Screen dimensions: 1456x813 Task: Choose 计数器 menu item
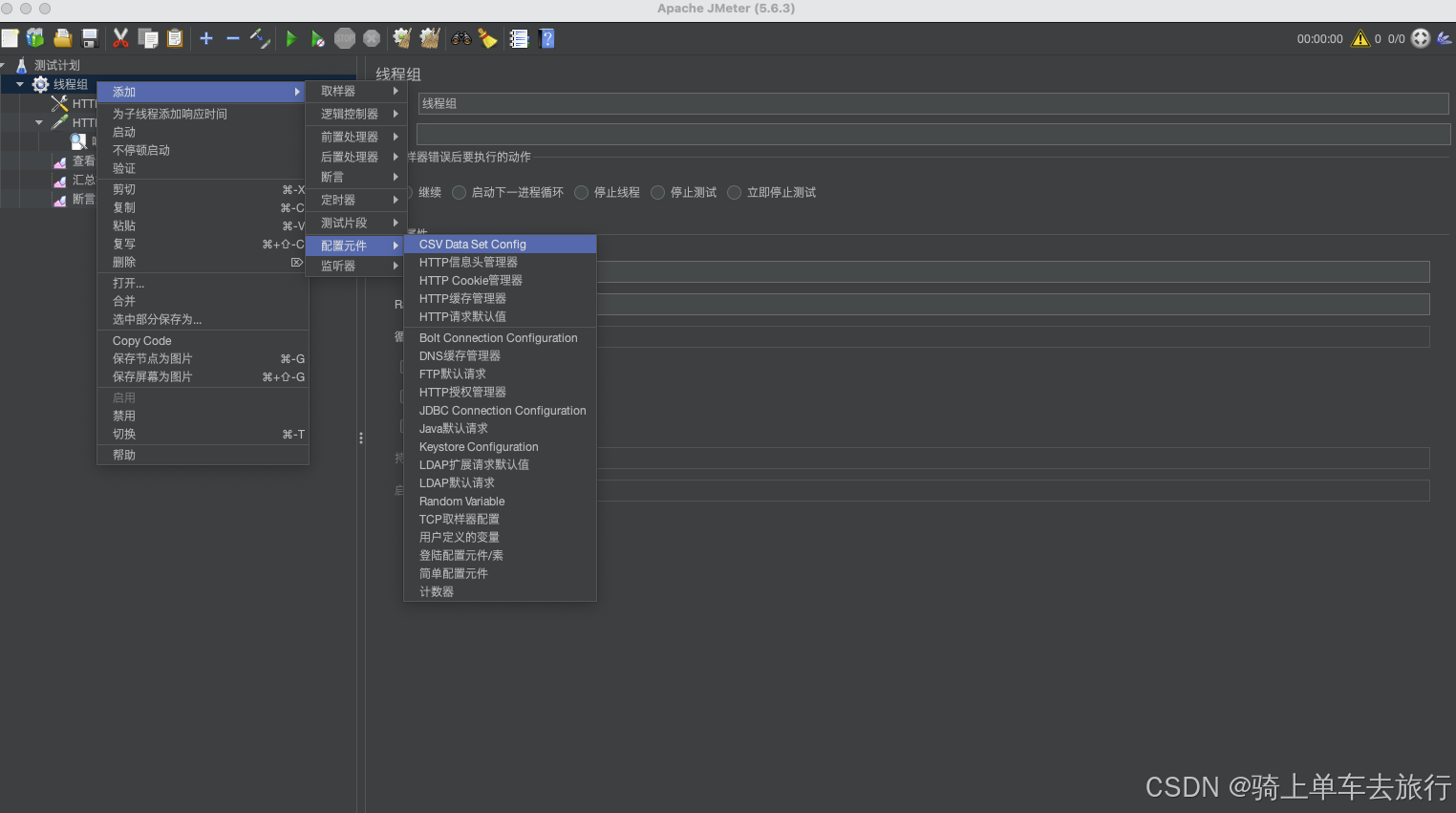coord(501,591)
